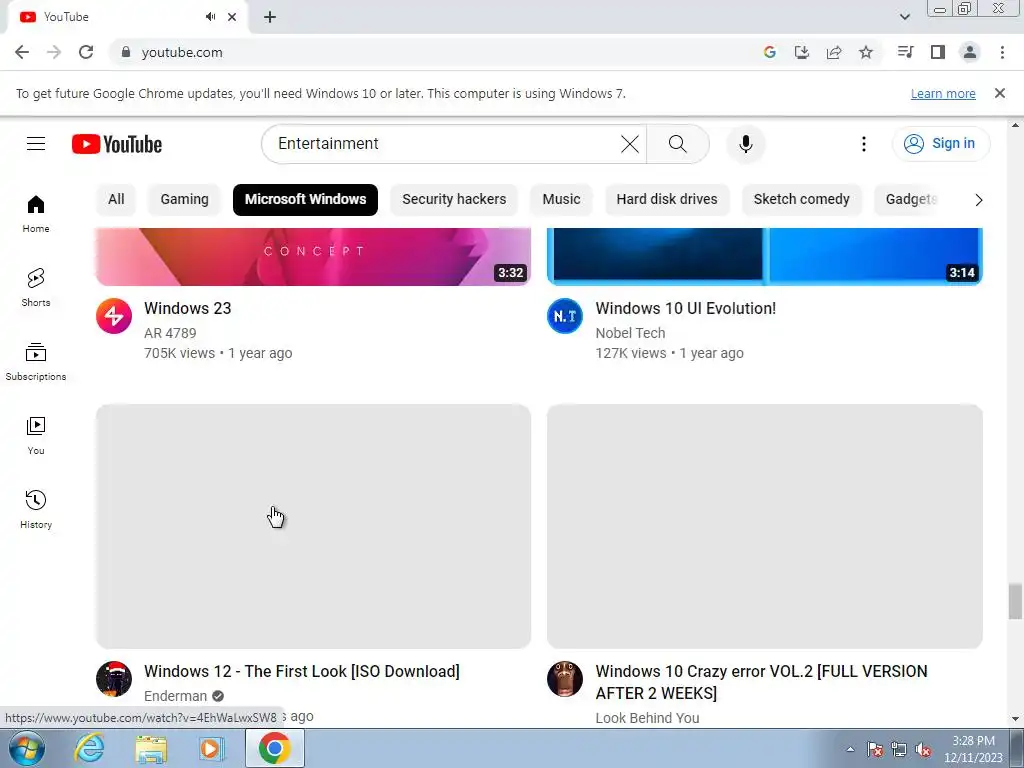The height and width of the screenshot is (768, 1024).
Task: Click Look Behind You channel avatar
Action: click(x=565, y=679)
